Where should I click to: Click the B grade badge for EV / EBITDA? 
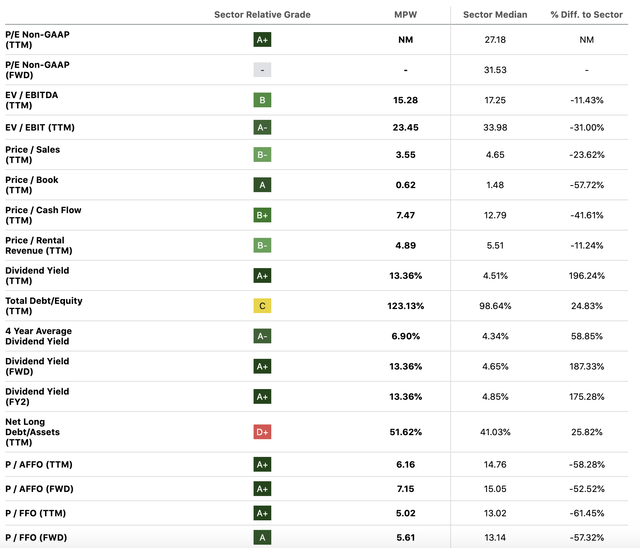263,100
